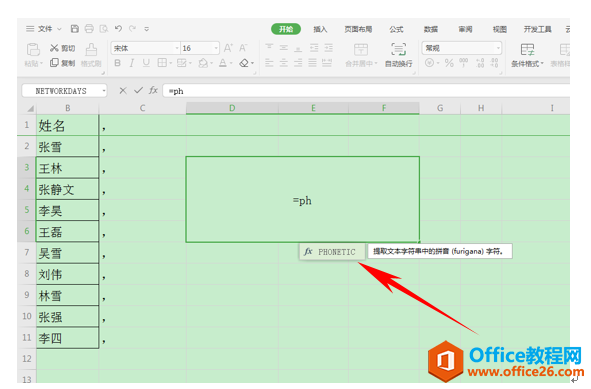Screen dimensions: 591x389
Task: Align text right
Action: 298,63
